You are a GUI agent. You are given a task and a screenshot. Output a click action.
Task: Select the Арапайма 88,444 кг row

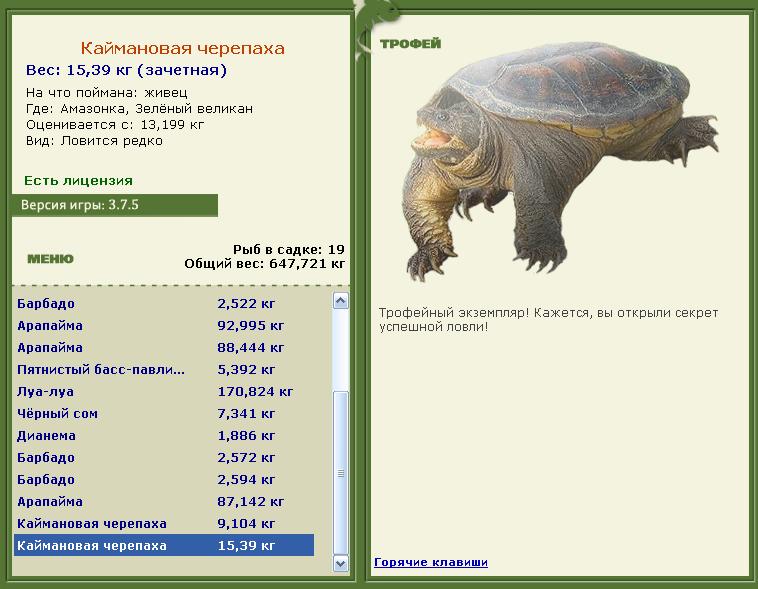pos(164,348)
